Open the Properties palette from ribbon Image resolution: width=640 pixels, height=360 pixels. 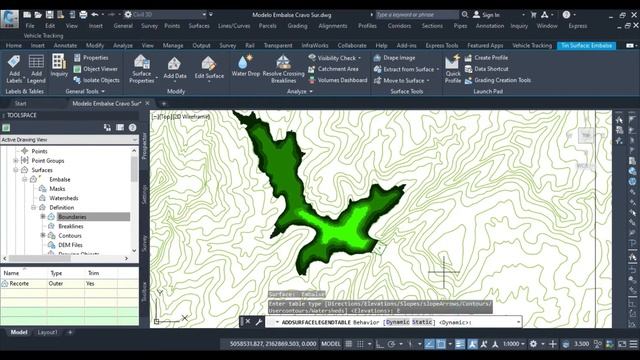tap(91, 58)
